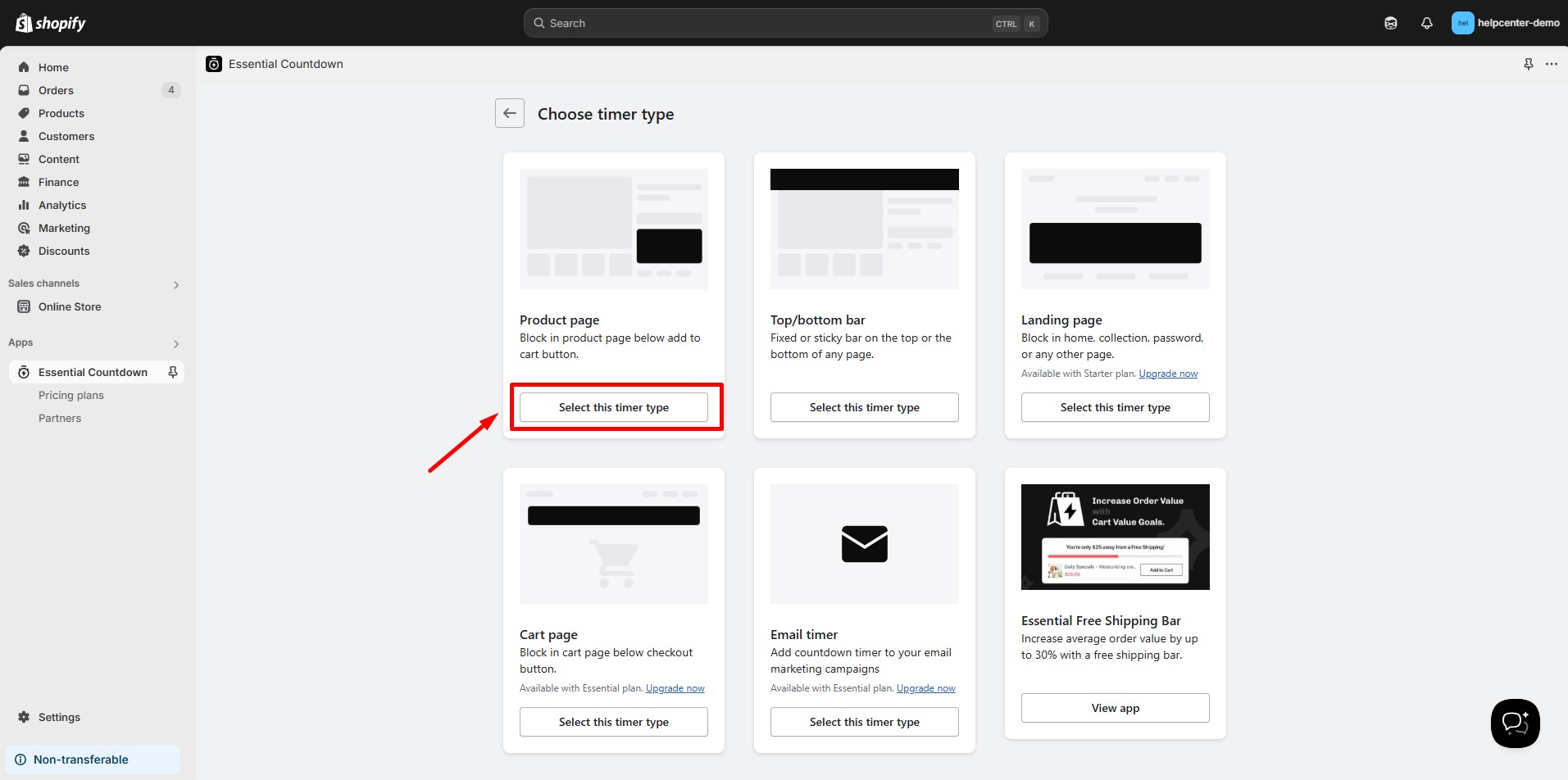Open the Analytics page
The image size is (1568, 780).
(62, 205)
